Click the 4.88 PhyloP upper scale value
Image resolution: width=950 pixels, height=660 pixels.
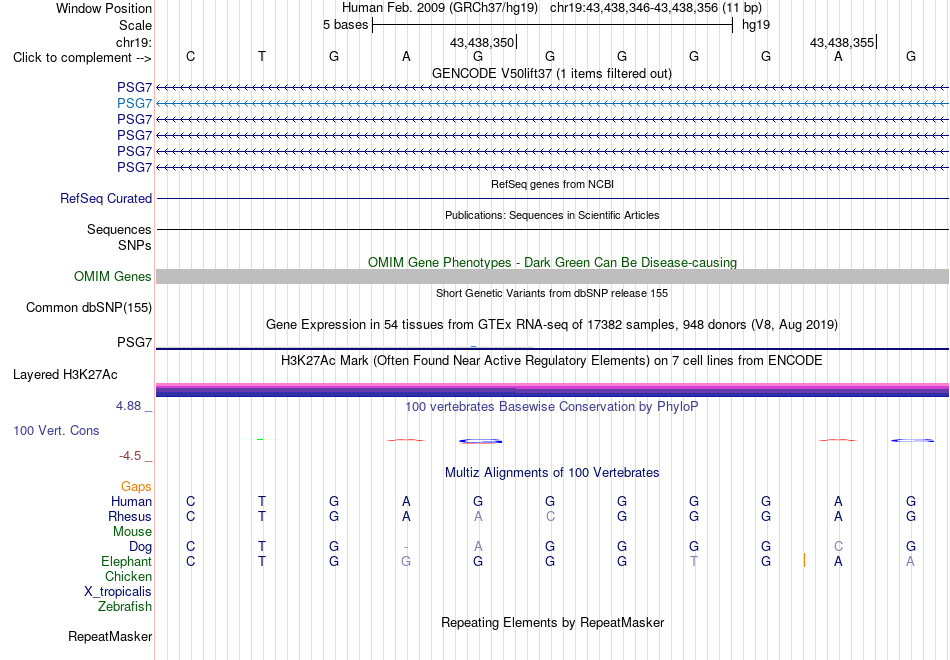[128, 406]
